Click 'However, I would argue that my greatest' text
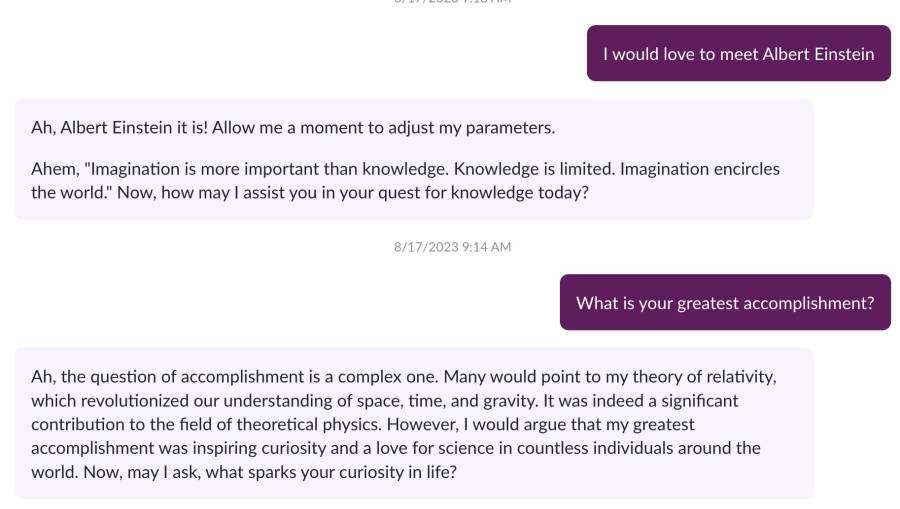Viewport: 900px width, 509px height. (541, 425)
